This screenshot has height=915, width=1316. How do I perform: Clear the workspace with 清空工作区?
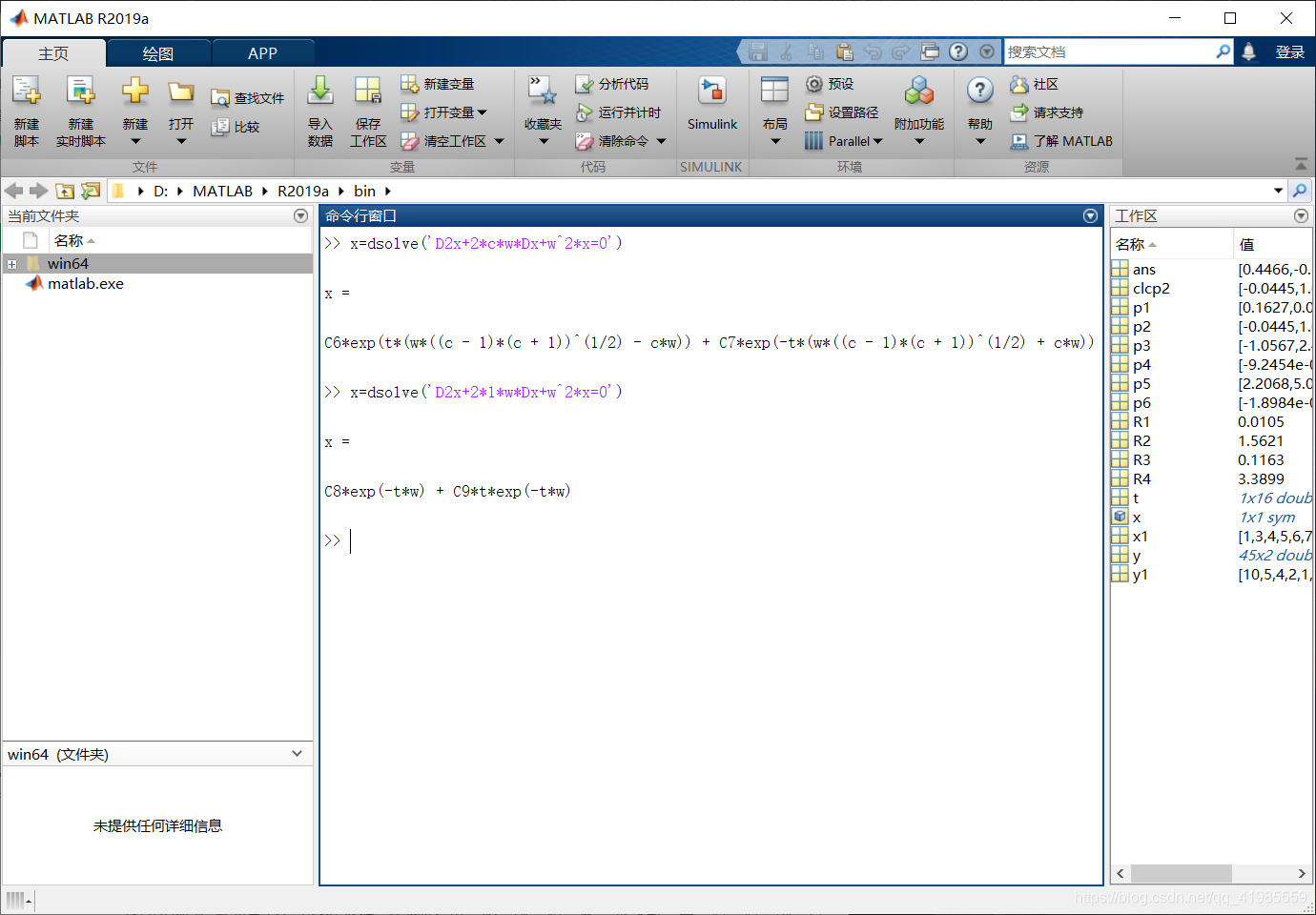(x=443, y=141)
